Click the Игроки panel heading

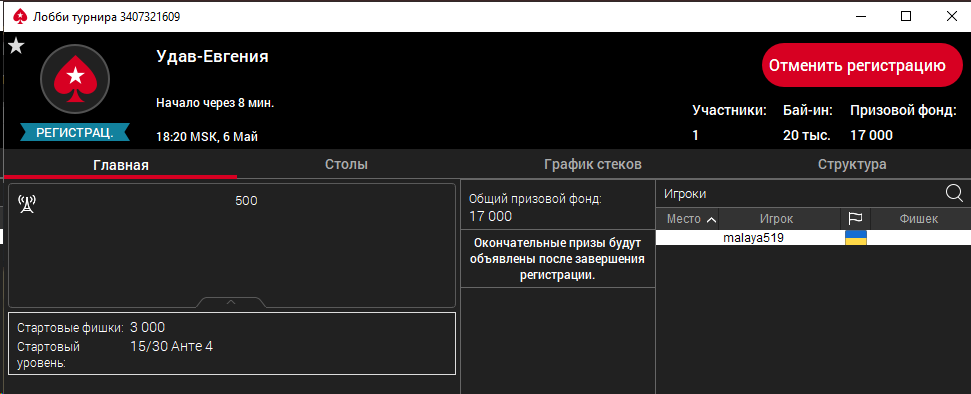pos(685,194)
